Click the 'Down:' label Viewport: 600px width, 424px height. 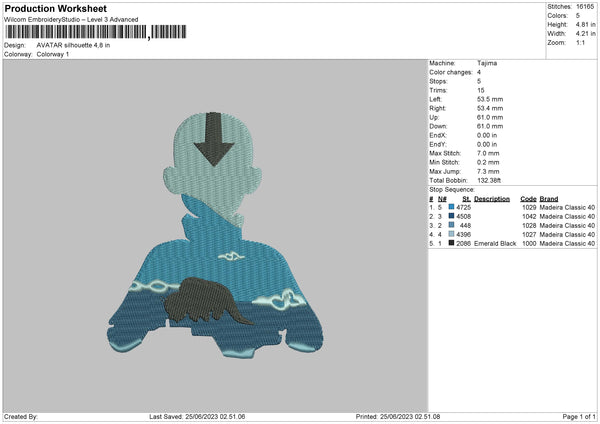point(438,126)
